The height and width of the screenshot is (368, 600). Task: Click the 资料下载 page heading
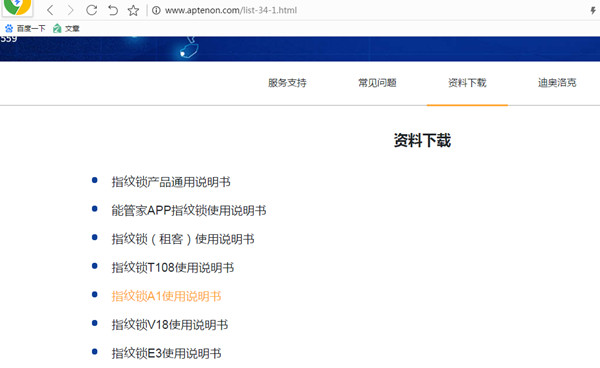click(x=422, y=140)
